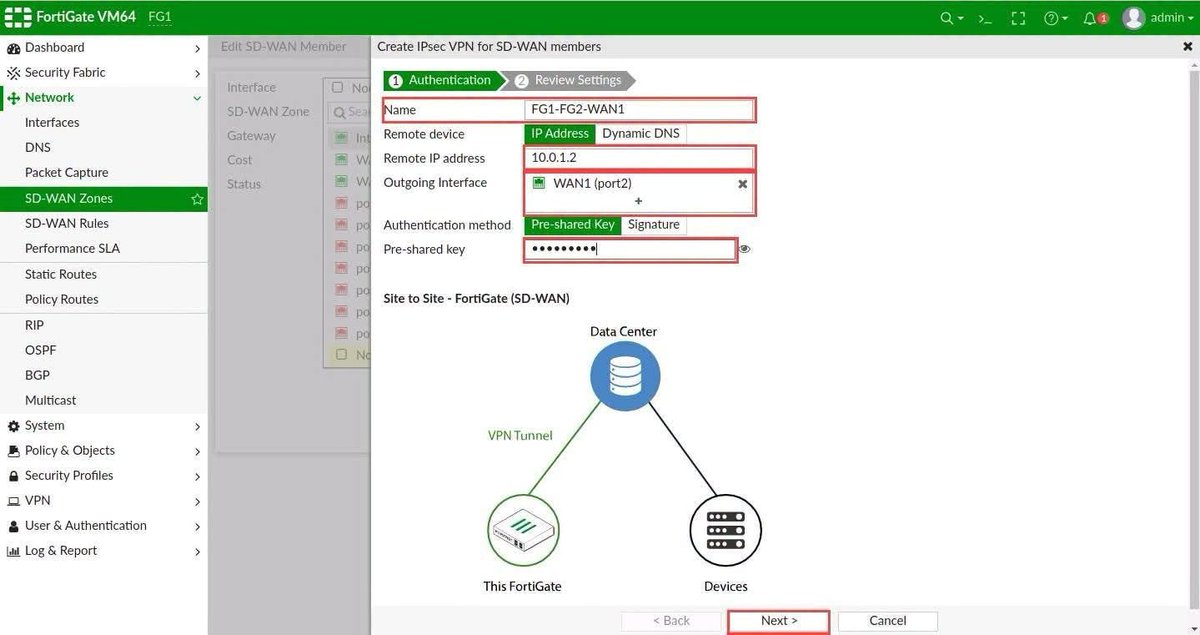
Task: Expand the Dashboard menu
Action: click(x=197, y=48)
